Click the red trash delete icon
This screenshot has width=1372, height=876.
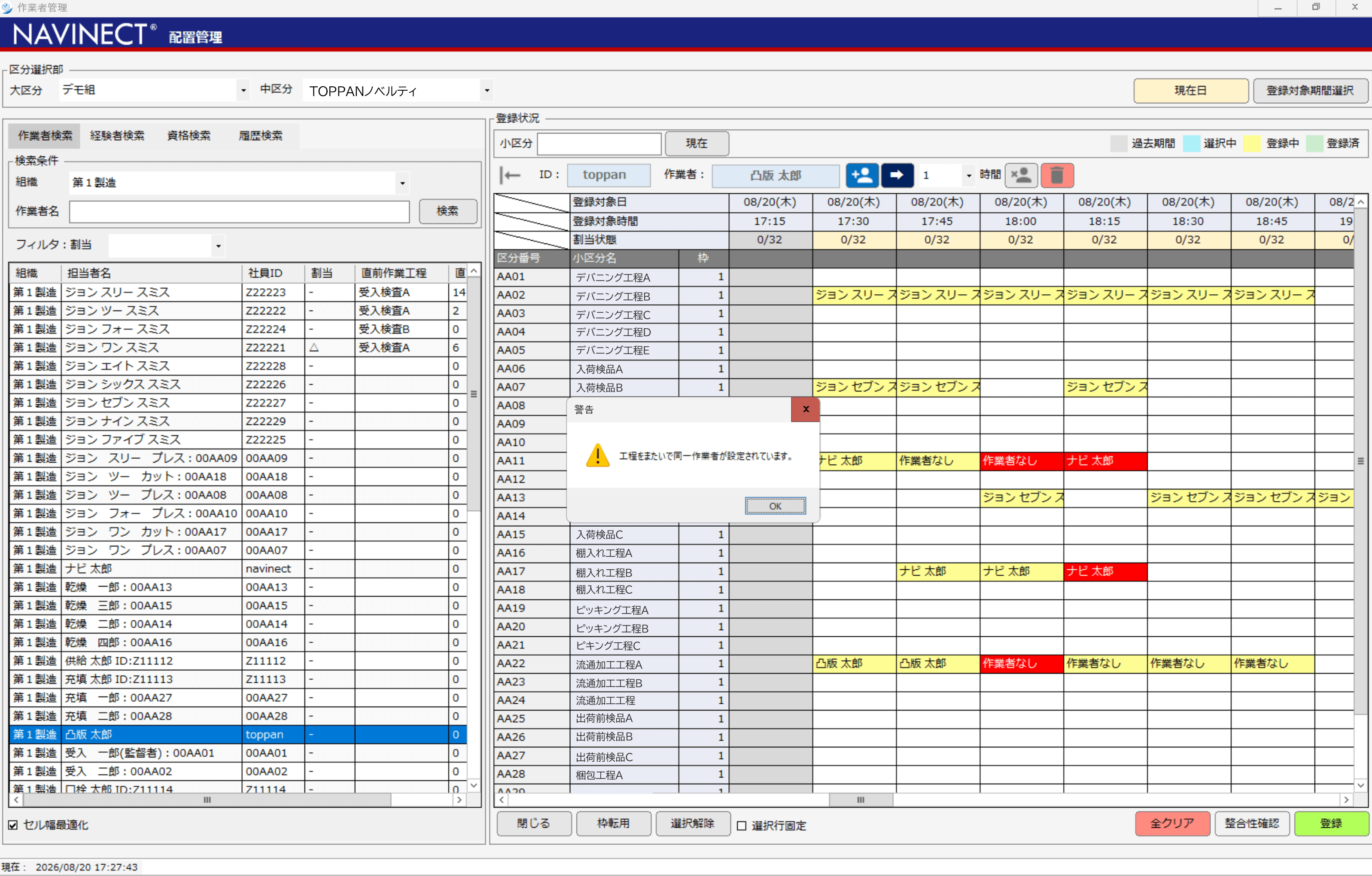tap(1057, 175)
